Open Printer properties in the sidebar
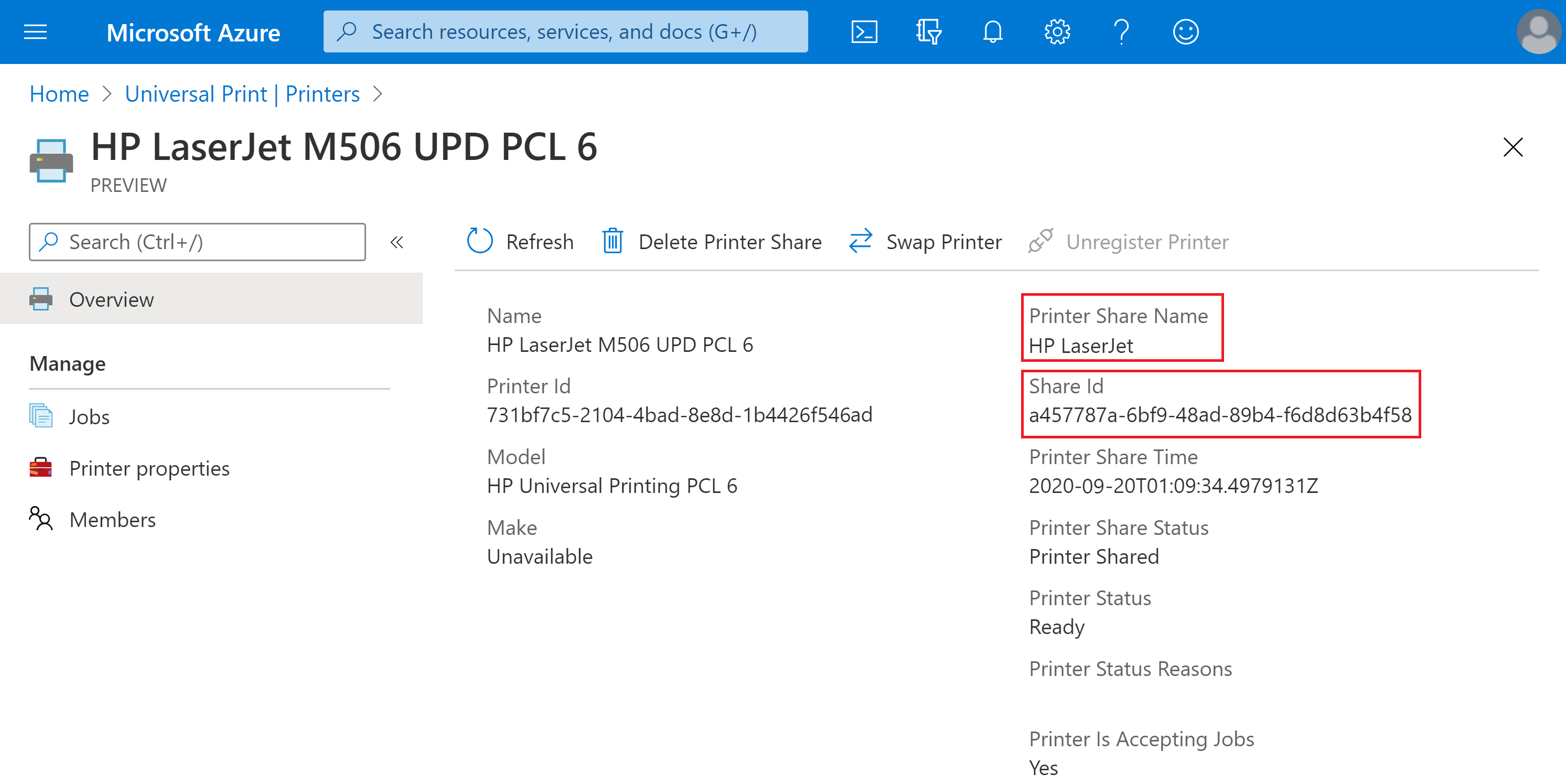Image resolution: width=1566 pixels, height=784 pixels. pos(149,468)
